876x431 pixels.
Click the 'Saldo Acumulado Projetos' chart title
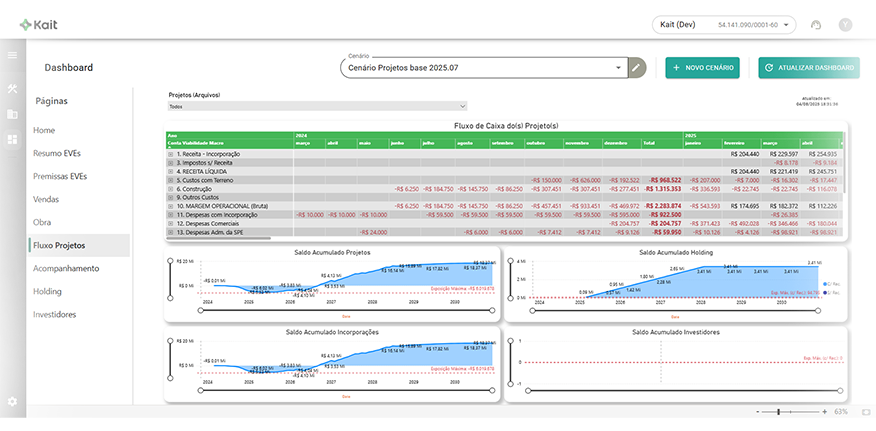(x=332, y=253)
